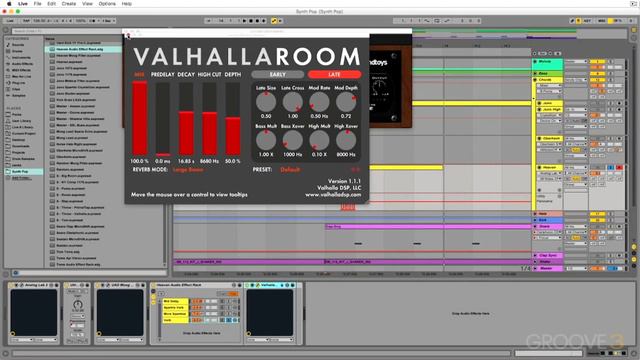This screenshot has width=640, height=360.
Task: Select Verb chain in rack
Action: tap(176, 320)
